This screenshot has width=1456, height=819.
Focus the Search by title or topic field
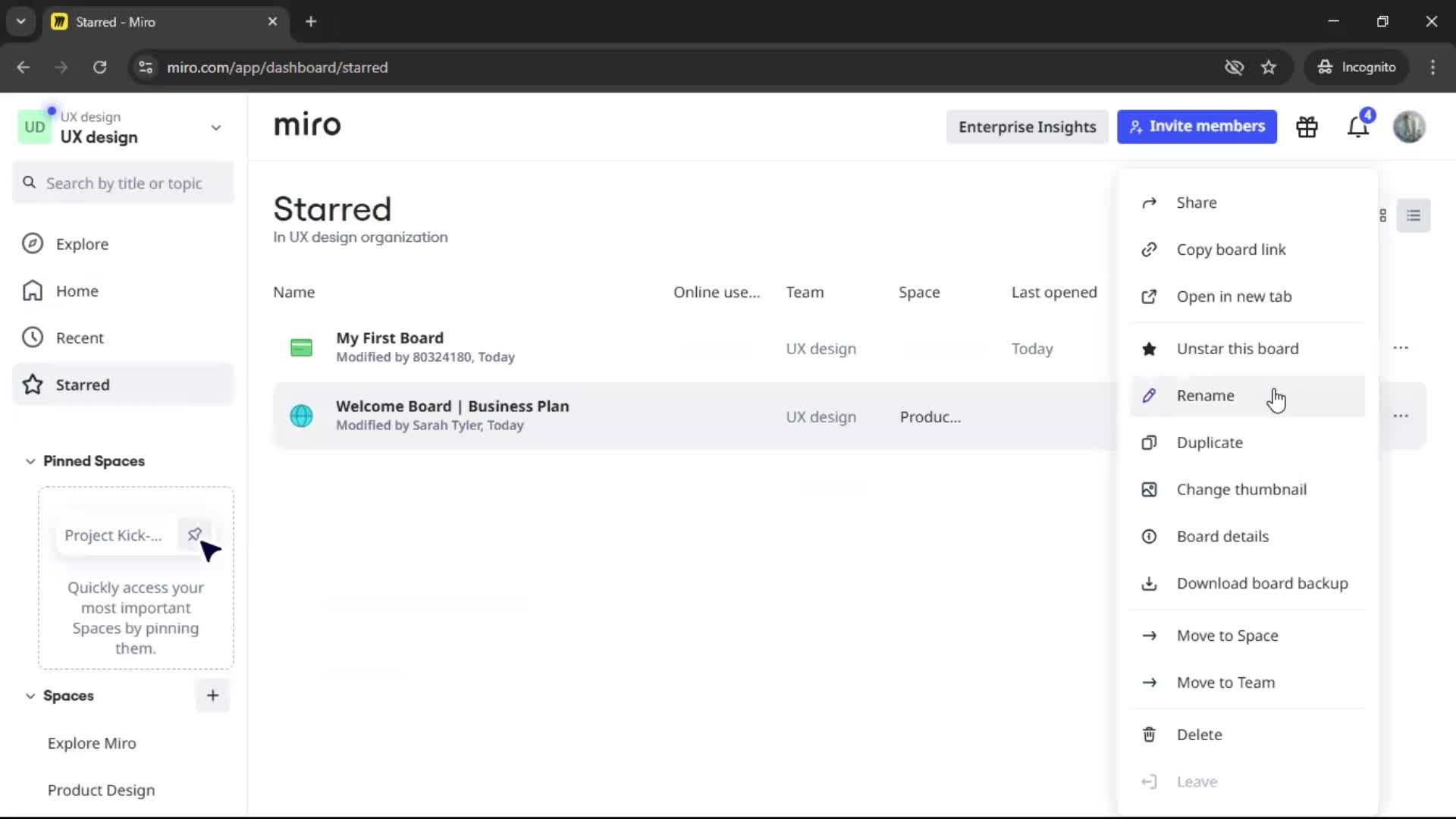click(x=124, y=183)
